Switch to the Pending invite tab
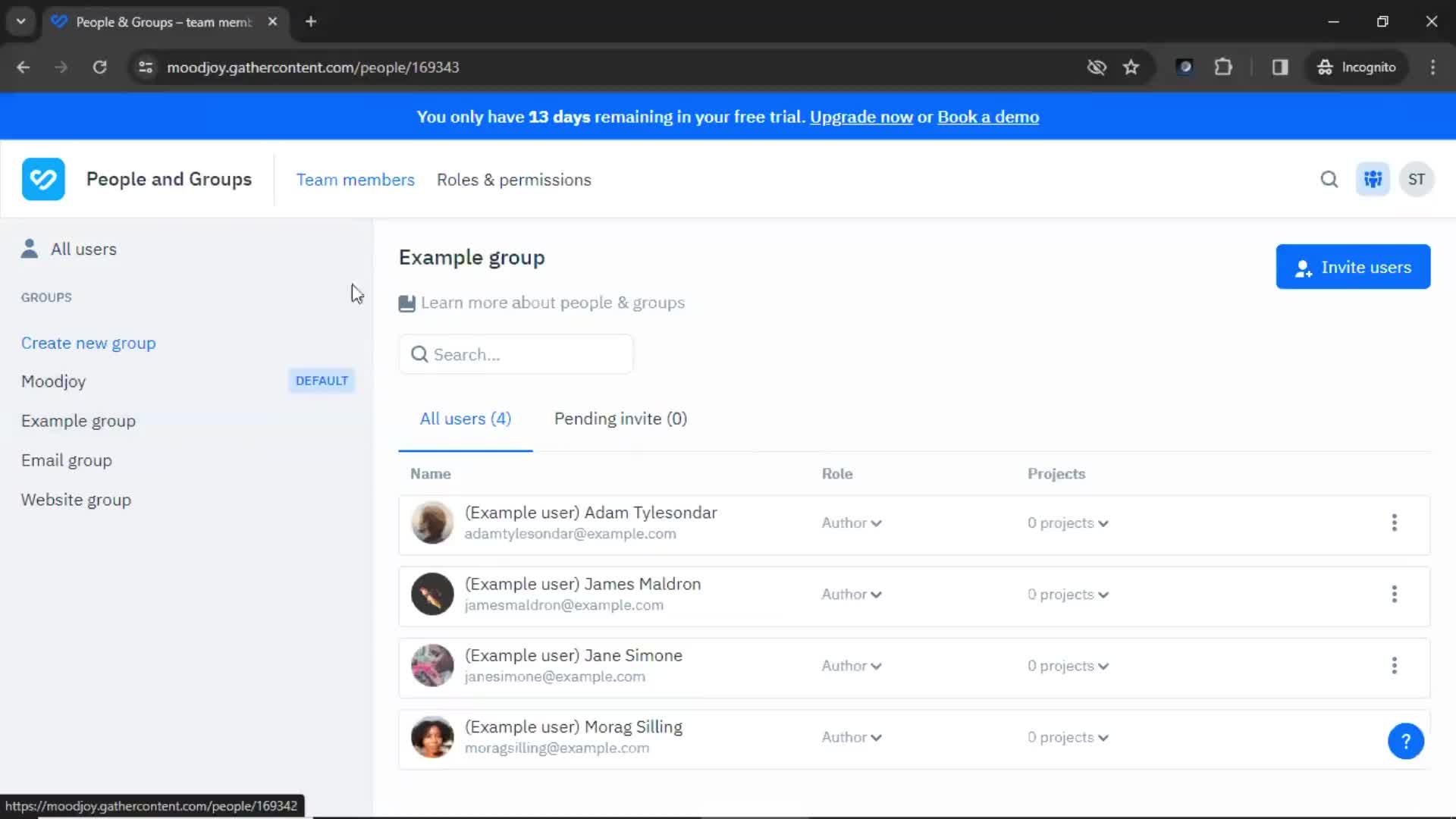1456x819 pixels. [621, 418]
